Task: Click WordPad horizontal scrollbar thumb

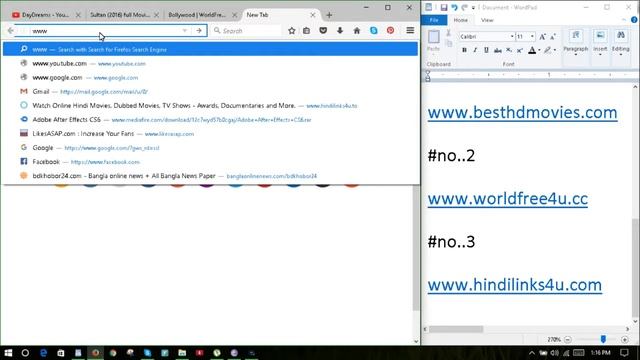Action: pyautogui.click(x=456, y=329)
